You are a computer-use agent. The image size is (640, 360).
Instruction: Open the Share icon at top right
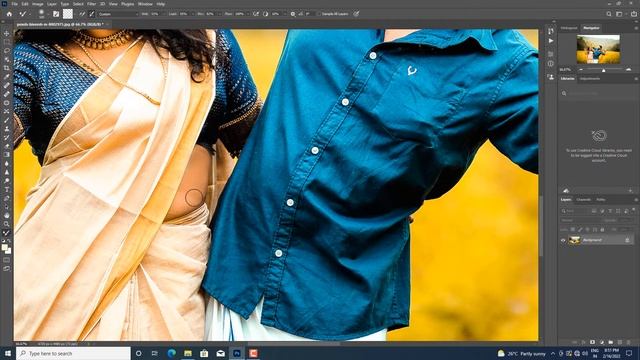tap(634, 14)
